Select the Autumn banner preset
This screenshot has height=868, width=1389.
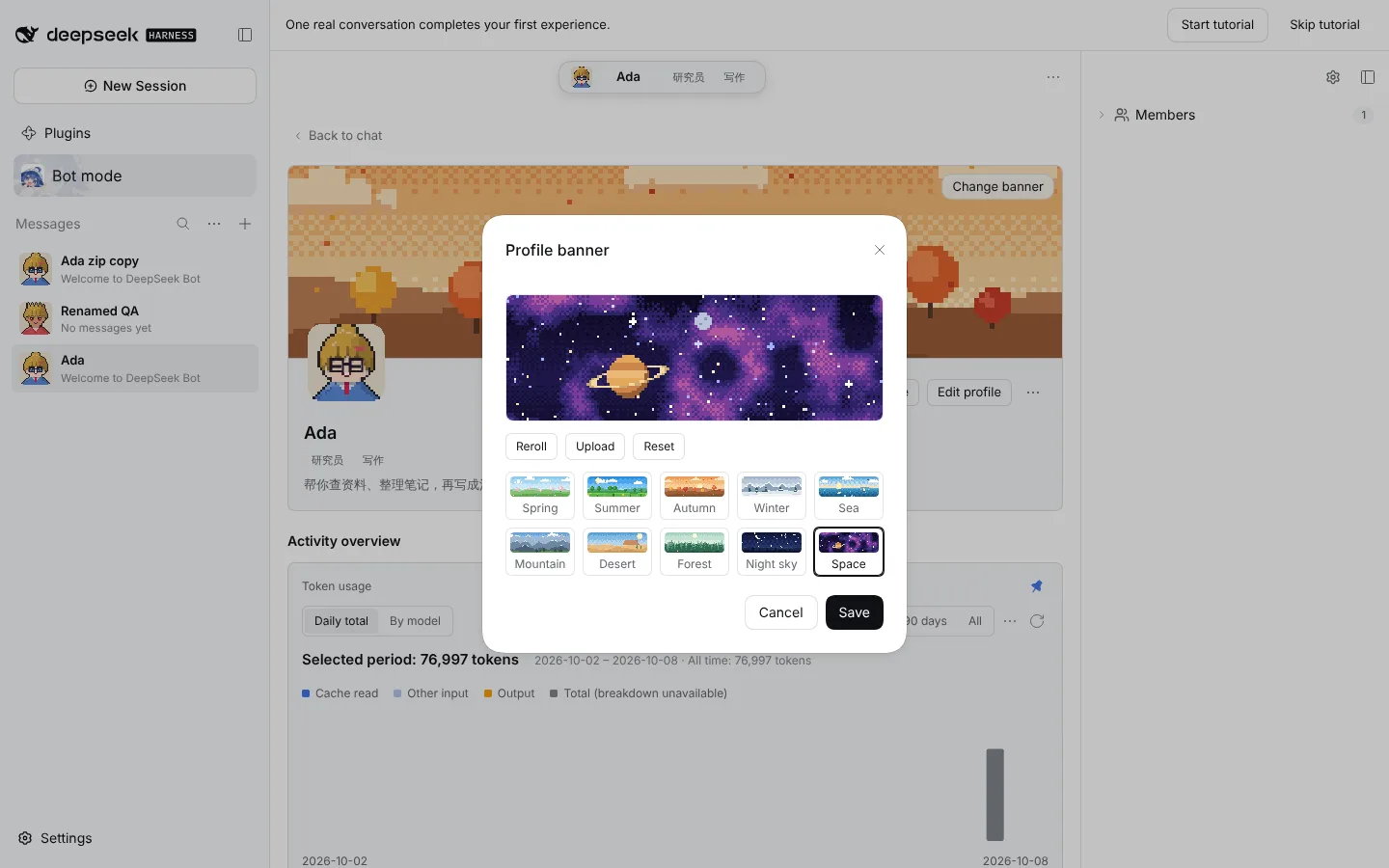pyautogui.click(x=694, y=496)
